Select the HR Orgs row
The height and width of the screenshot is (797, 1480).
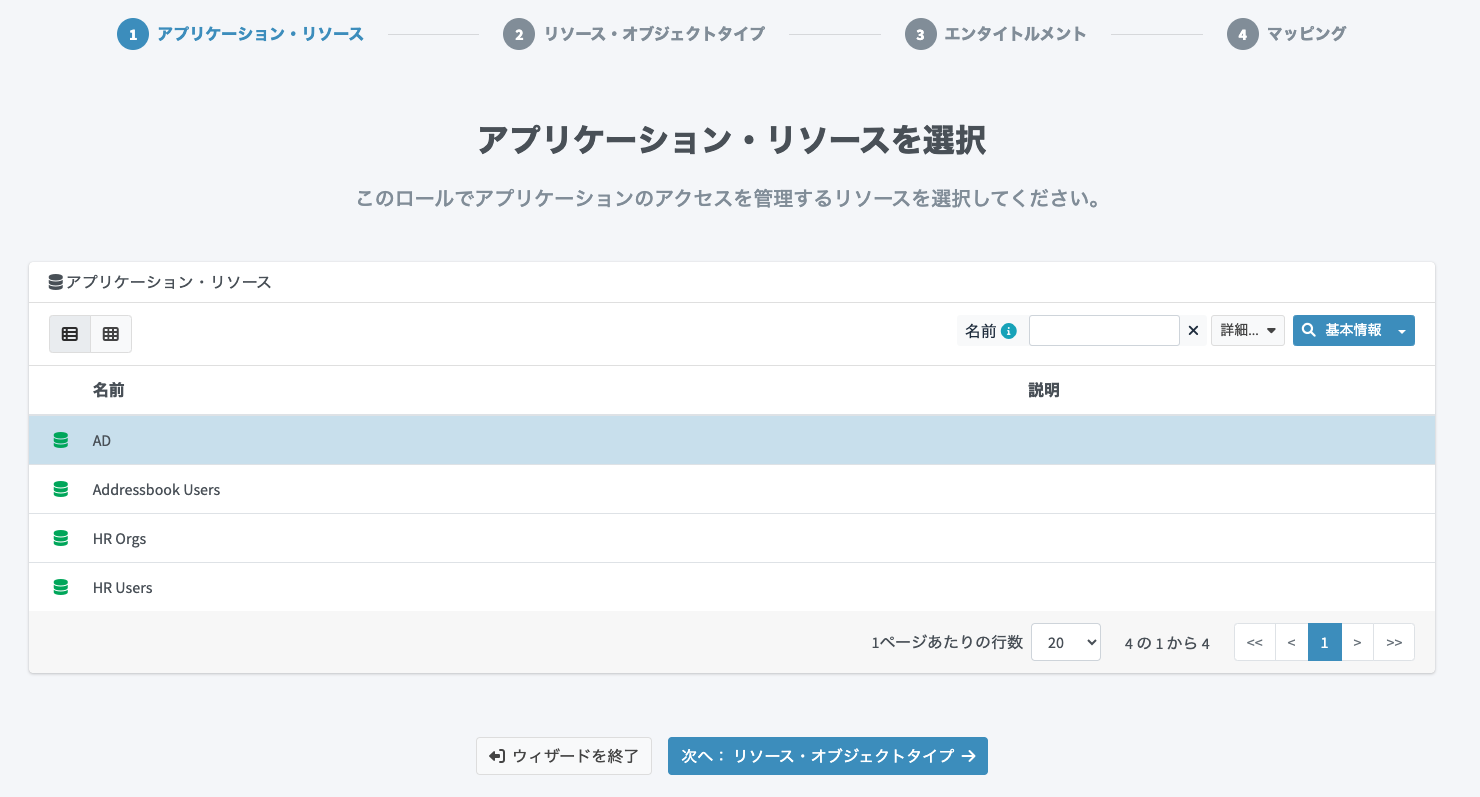[732, 538]
